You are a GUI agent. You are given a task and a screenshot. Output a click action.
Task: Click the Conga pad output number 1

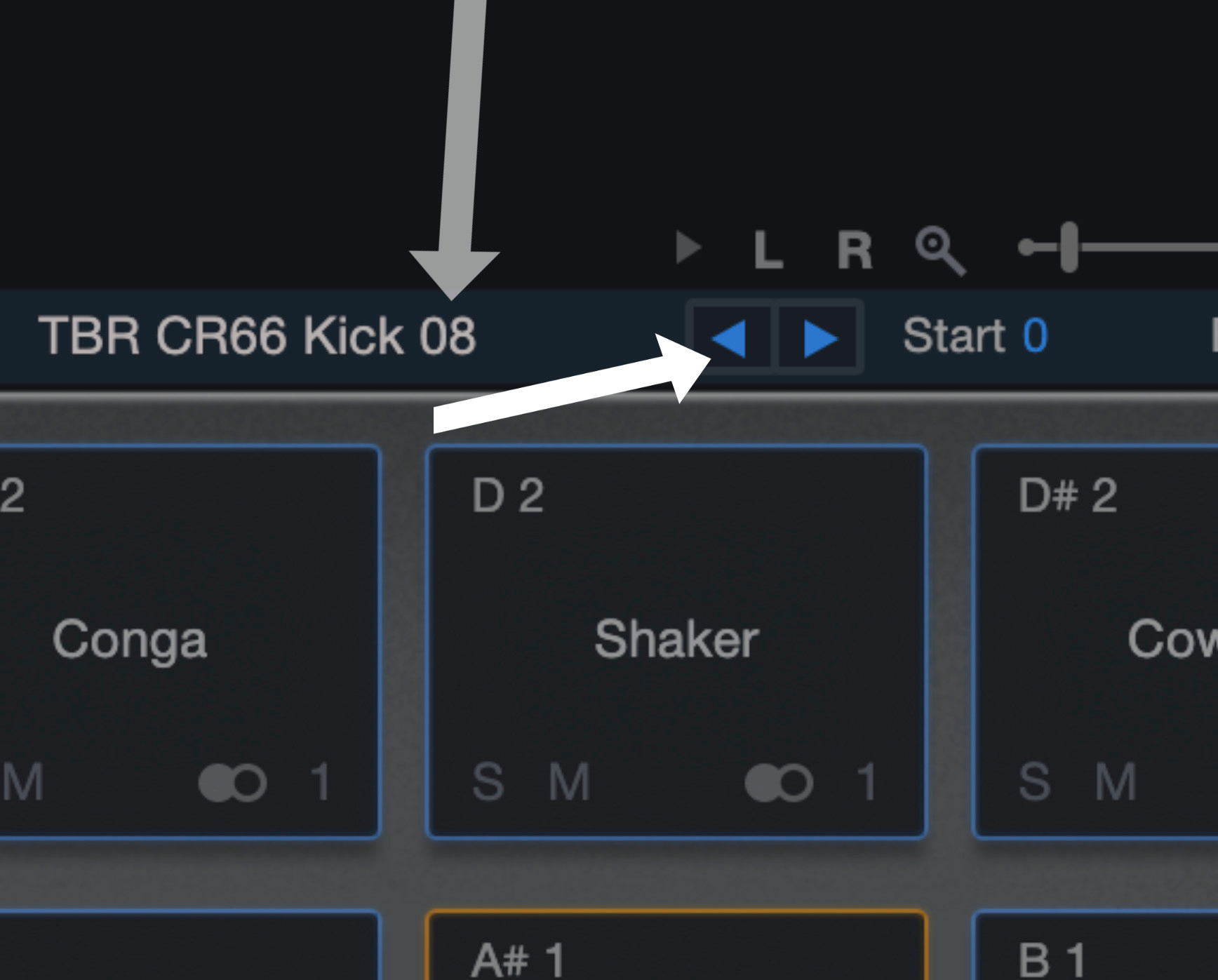(321, 781)
